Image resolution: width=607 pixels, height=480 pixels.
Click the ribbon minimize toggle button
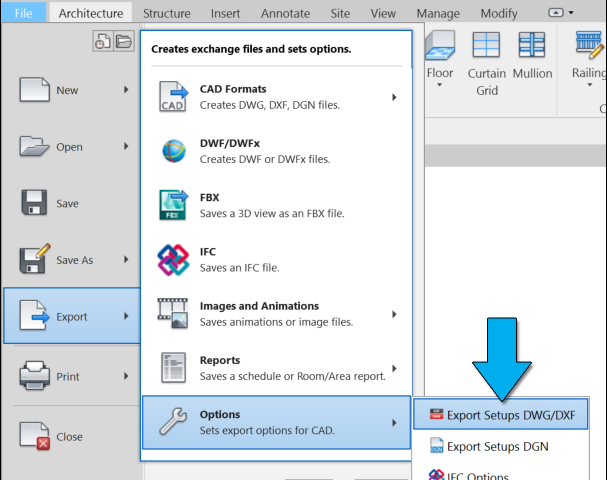pos(556,13)
